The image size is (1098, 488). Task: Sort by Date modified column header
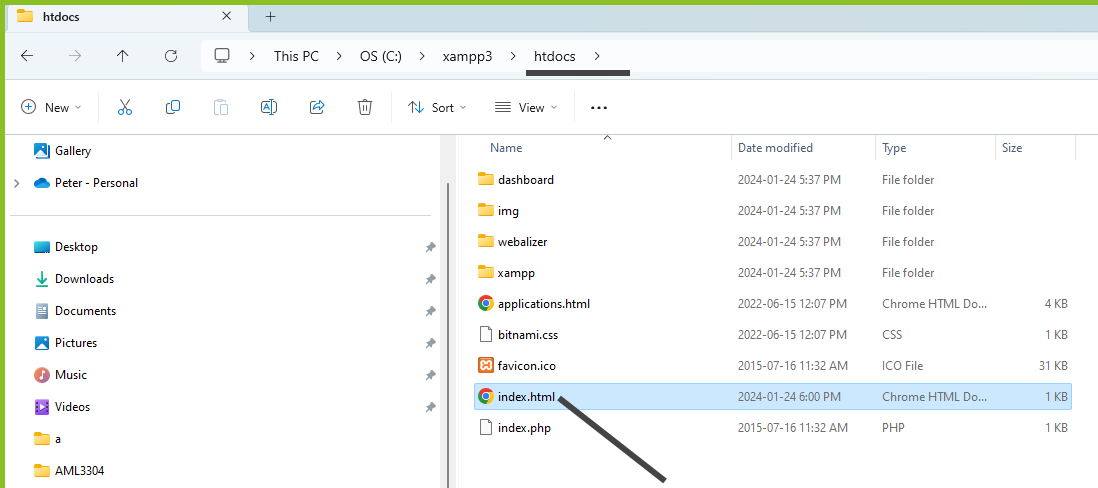(775, 148)
